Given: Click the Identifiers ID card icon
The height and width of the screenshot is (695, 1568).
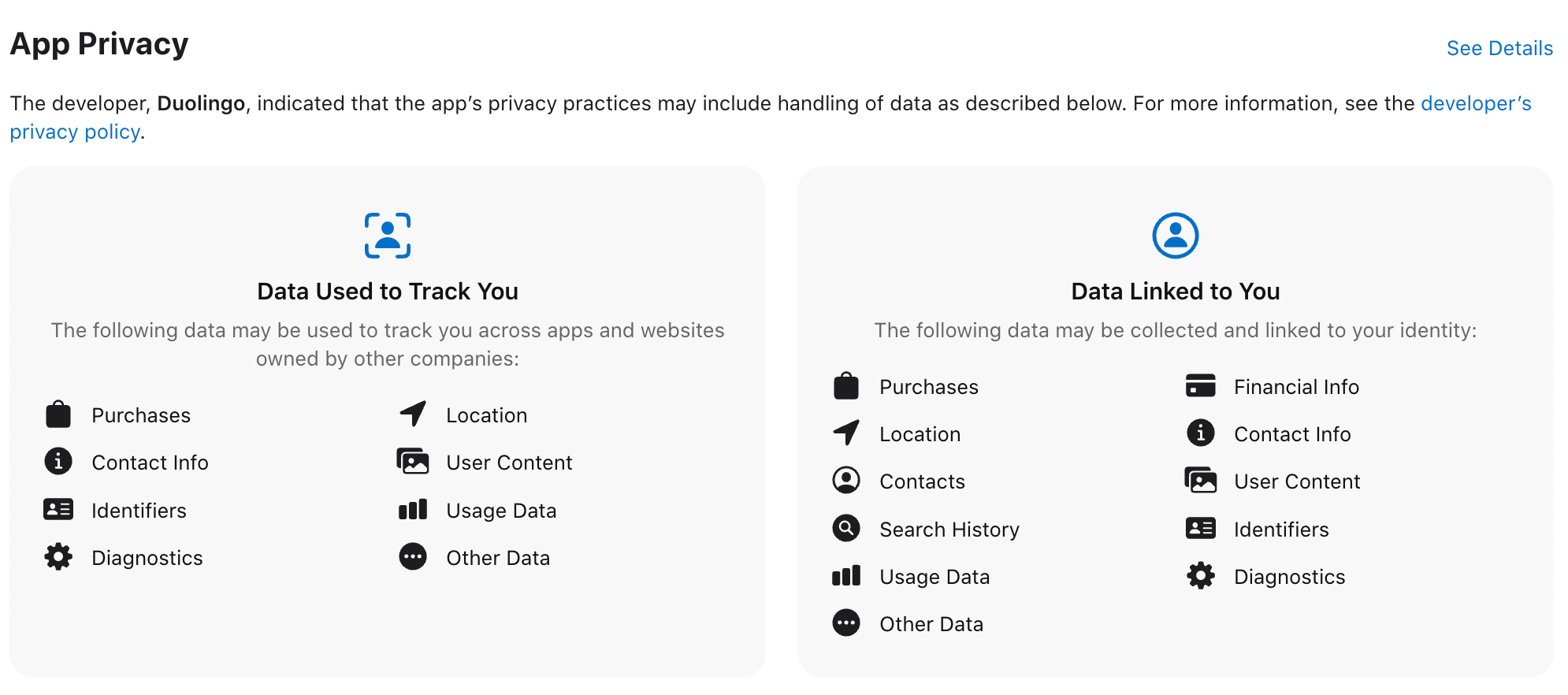Looking at the screenshot, I should (58, 510).
